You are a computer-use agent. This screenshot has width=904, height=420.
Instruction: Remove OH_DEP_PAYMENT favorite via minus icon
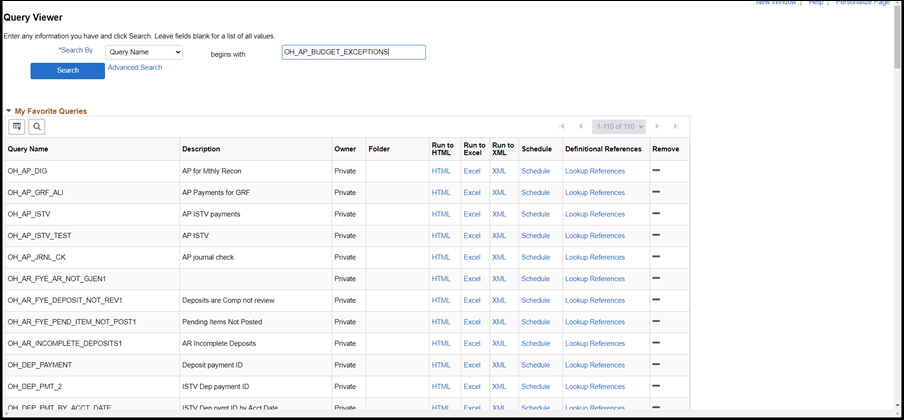pos(657,365)
